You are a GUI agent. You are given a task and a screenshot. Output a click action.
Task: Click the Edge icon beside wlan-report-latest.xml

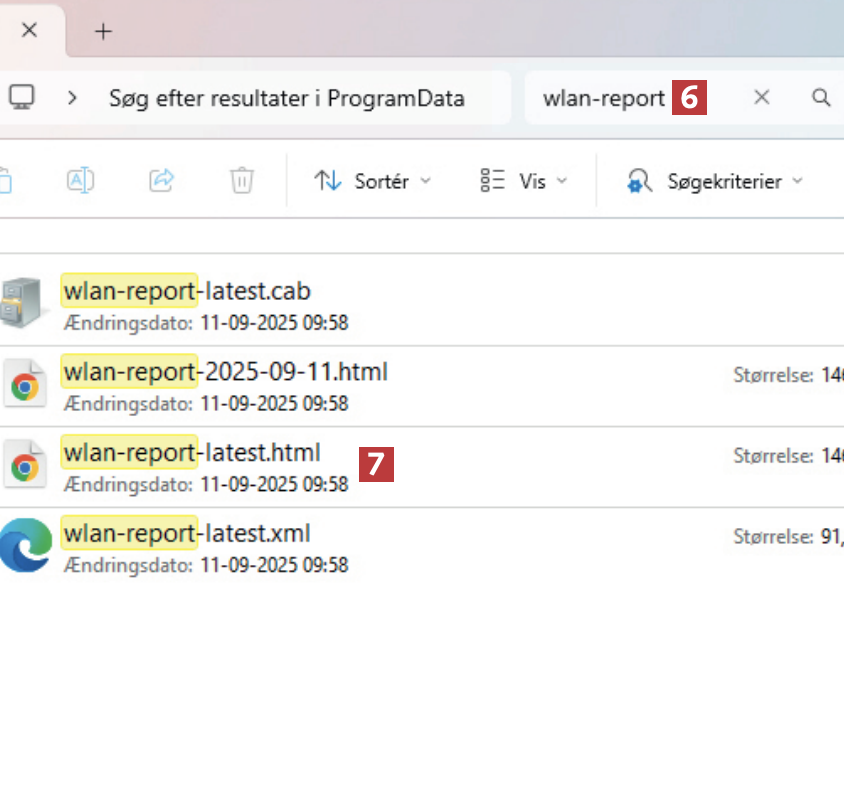coord(24,547)
